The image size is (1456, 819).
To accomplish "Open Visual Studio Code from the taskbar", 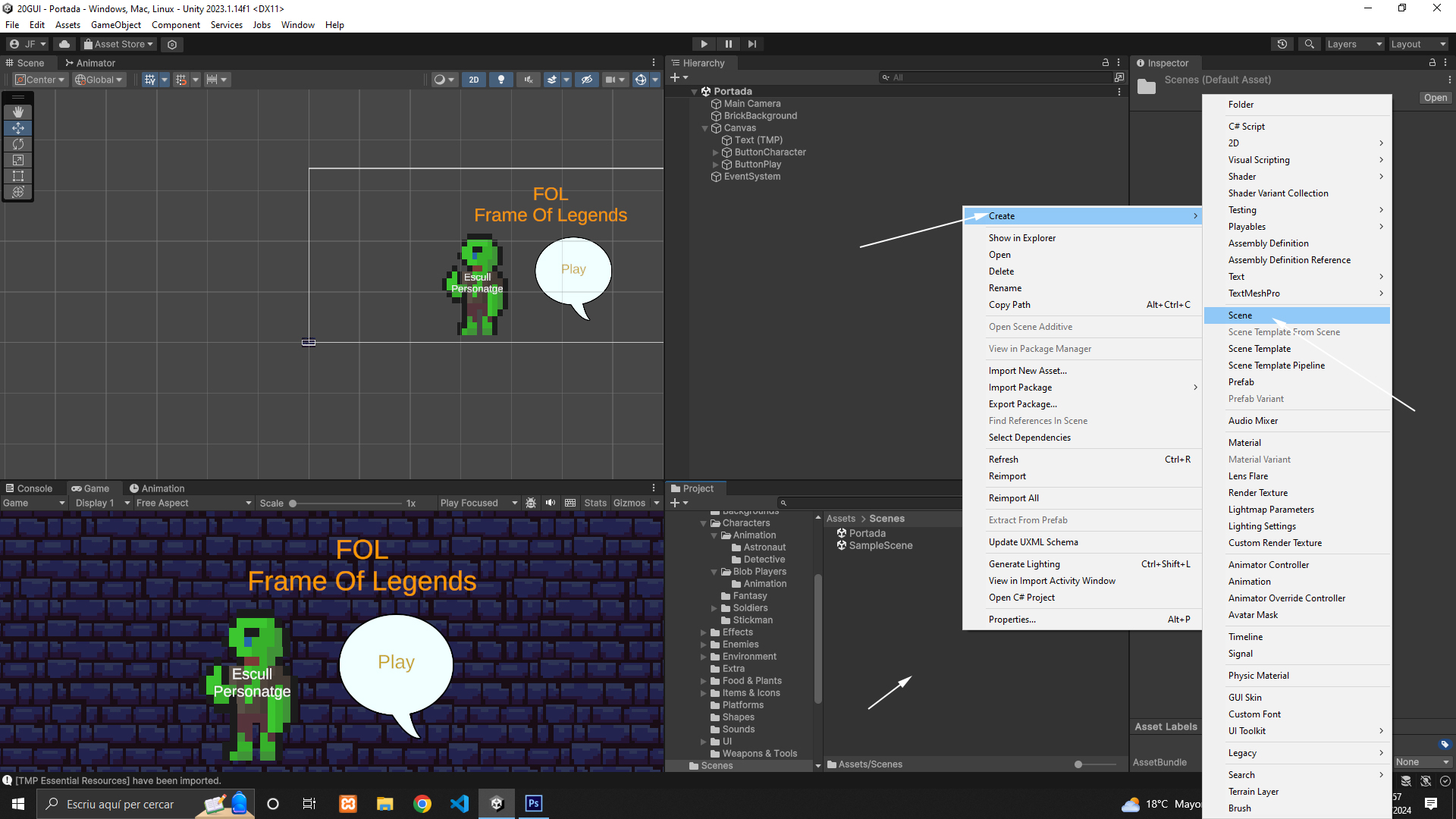I will tap(460, 804).
